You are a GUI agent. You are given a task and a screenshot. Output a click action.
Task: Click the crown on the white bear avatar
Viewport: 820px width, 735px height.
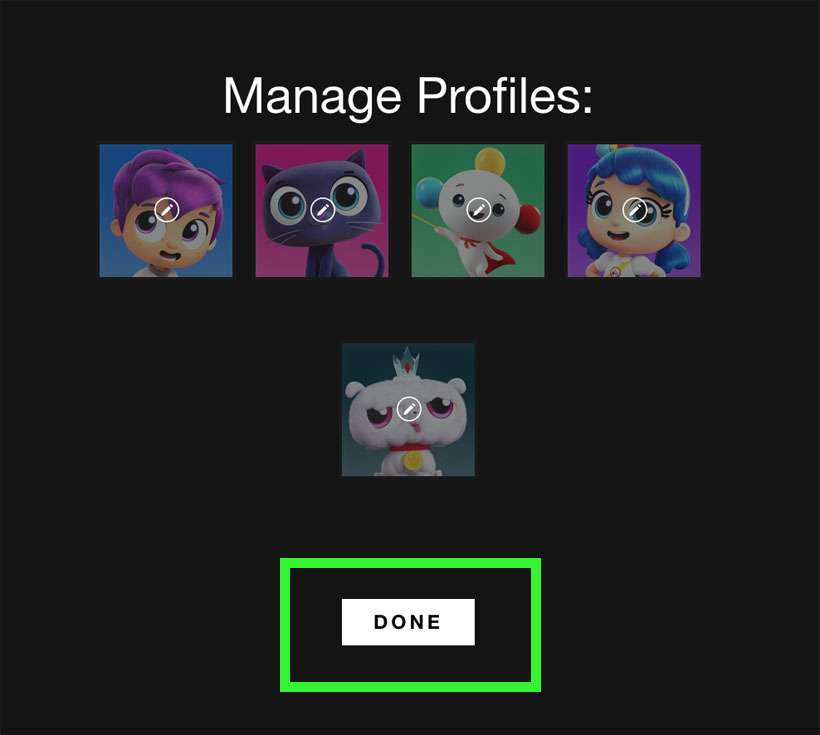pos(408,361)
